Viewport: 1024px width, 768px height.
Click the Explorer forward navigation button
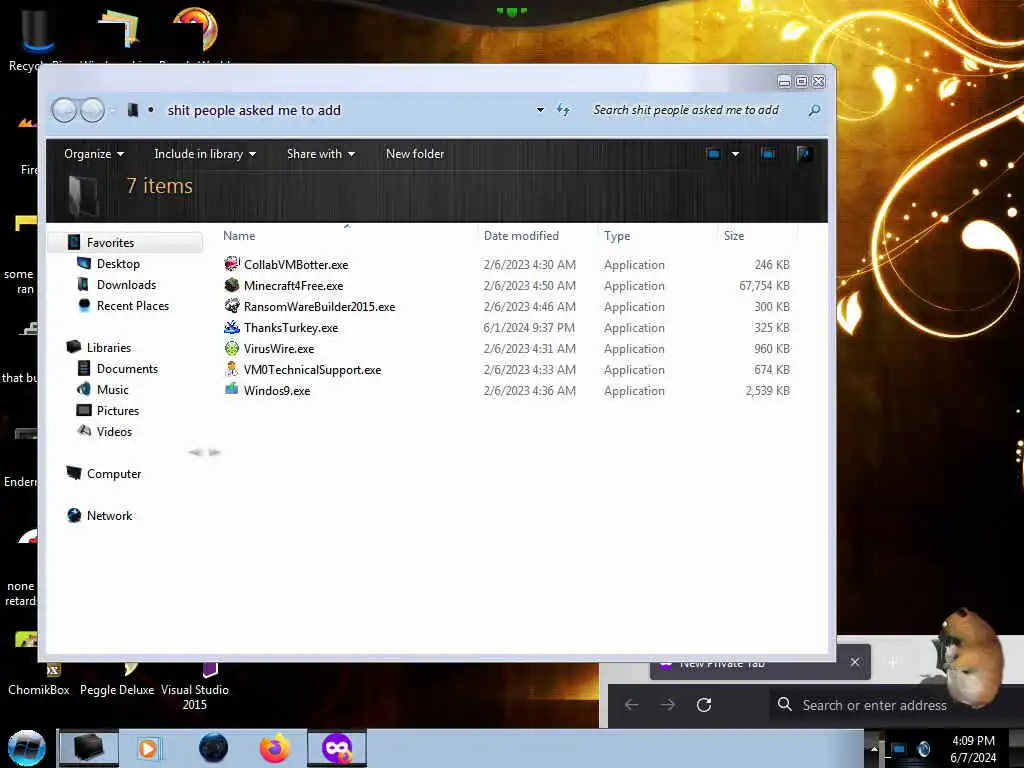[x=92, y=110]
